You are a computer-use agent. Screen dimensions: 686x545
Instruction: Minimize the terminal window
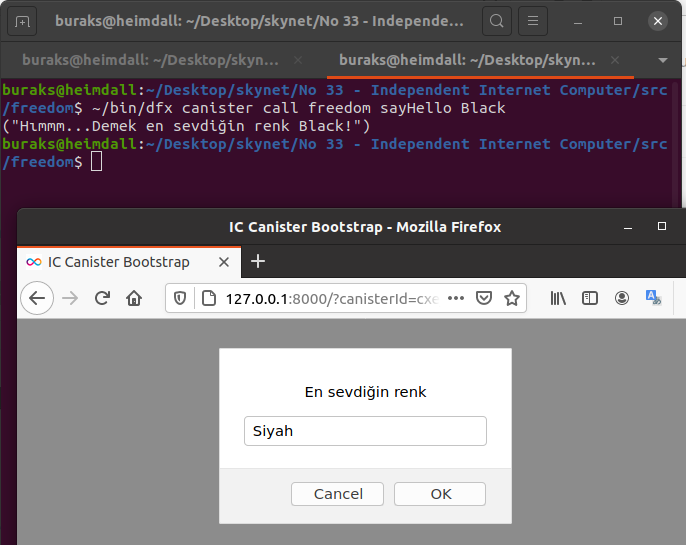tap(578, 21)
